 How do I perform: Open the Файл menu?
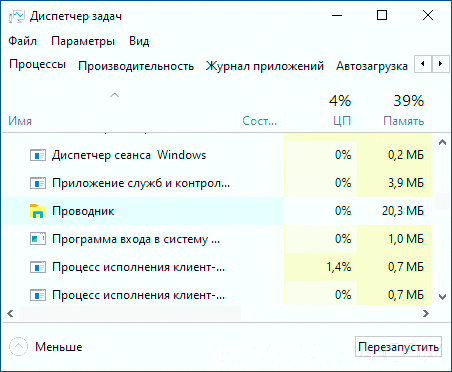point(22,41)
